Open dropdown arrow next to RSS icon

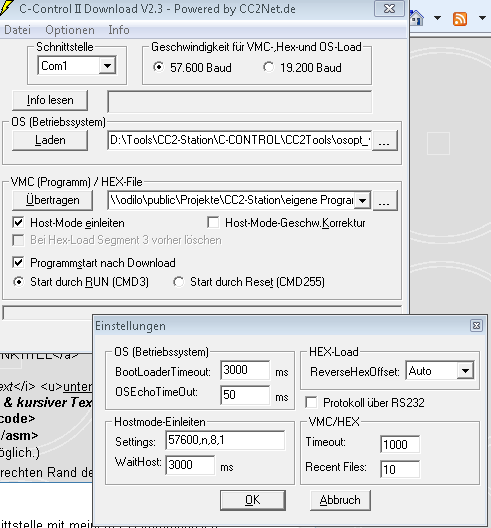click(x=482, y=18)
